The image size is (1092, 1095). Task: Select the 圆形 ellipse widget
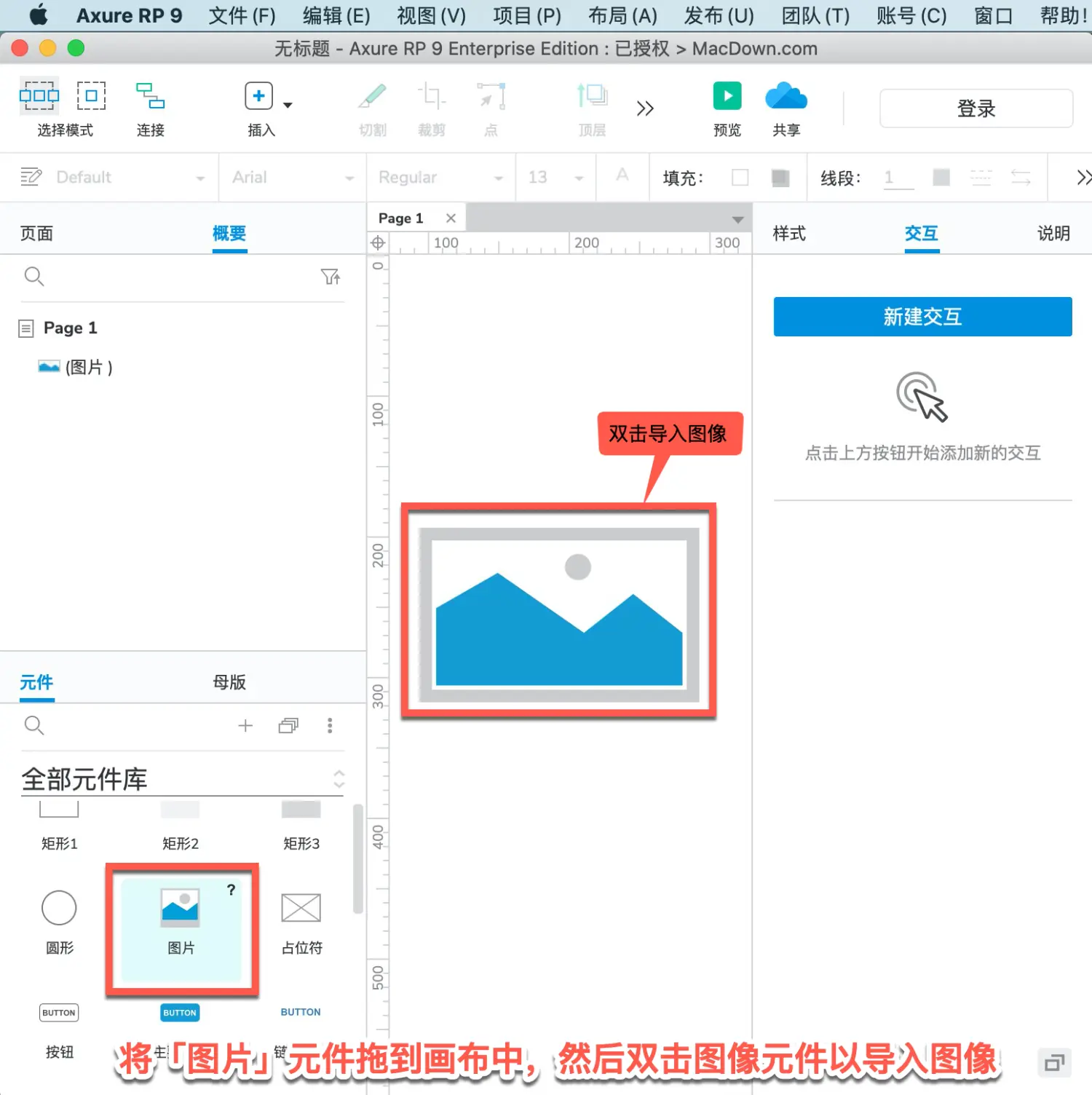tap(59, 923)
